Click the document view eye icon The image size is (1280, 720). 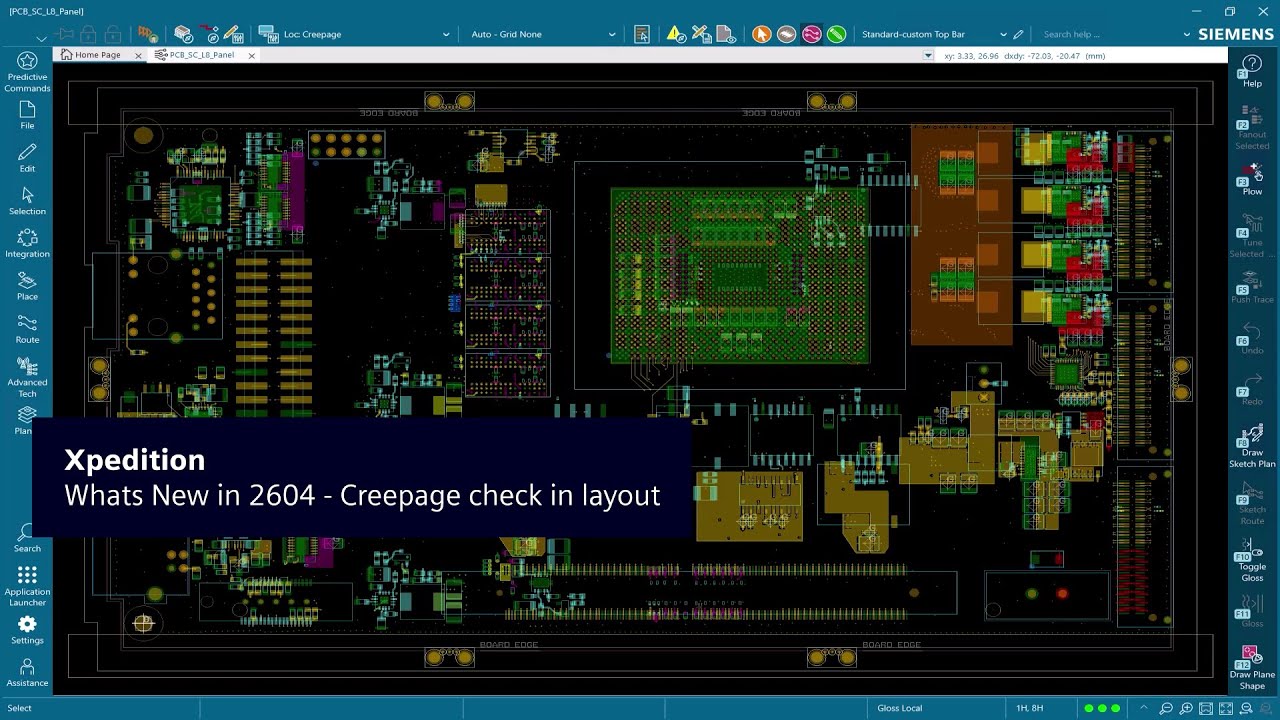(x=727, y=34)
